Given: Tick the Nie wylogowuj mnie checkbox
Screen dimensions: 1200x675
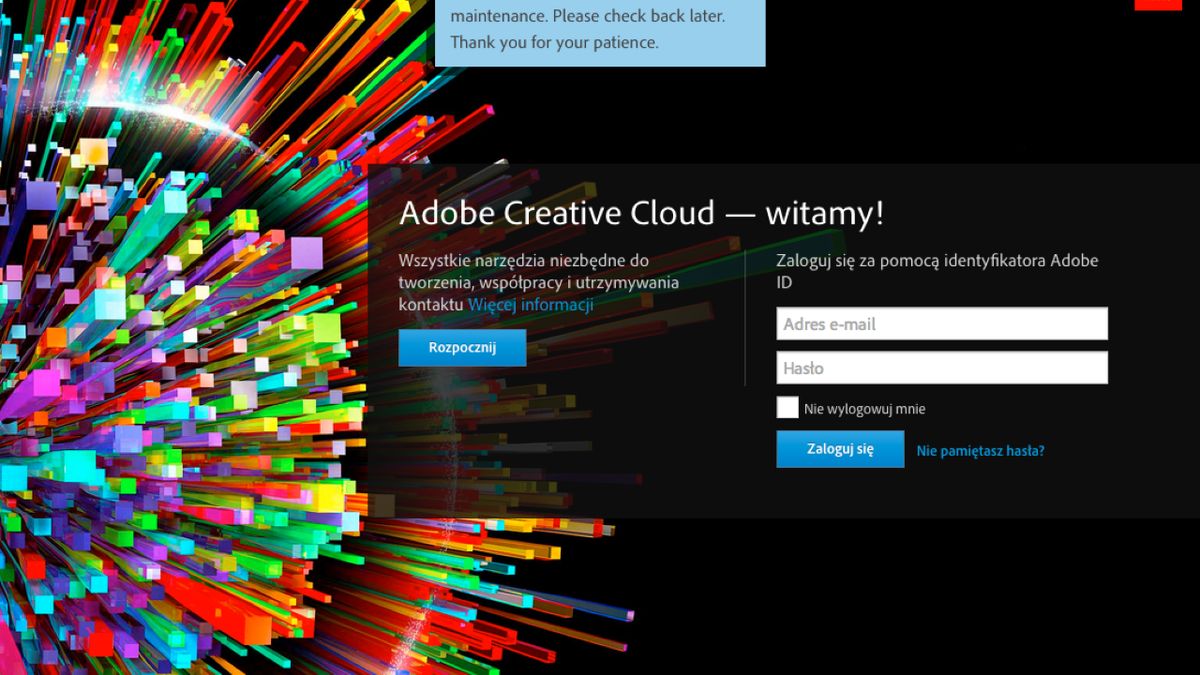Looking at the screenshot, I should click(788, 408).
